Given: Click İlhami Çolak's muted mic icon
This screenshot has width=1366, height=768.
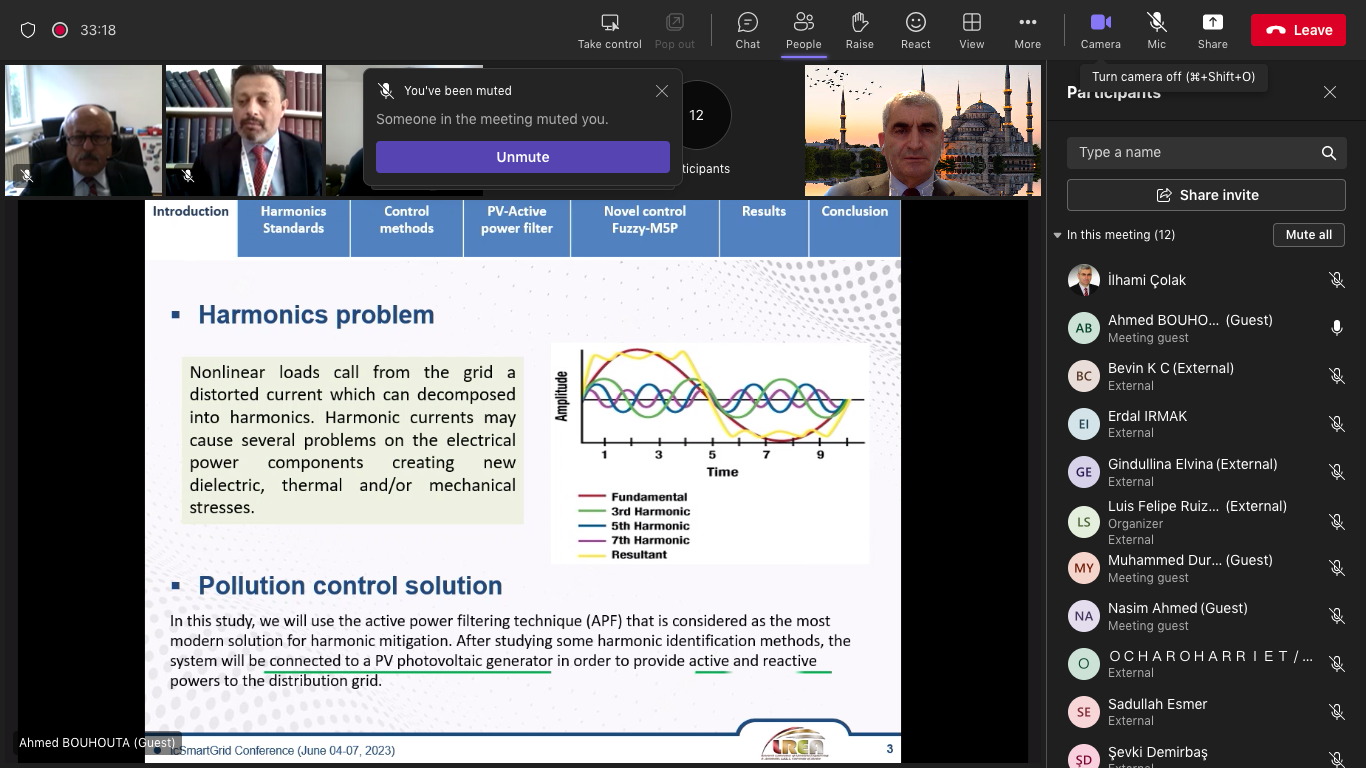Looking at the screenshot, I should click(1336, 280).
